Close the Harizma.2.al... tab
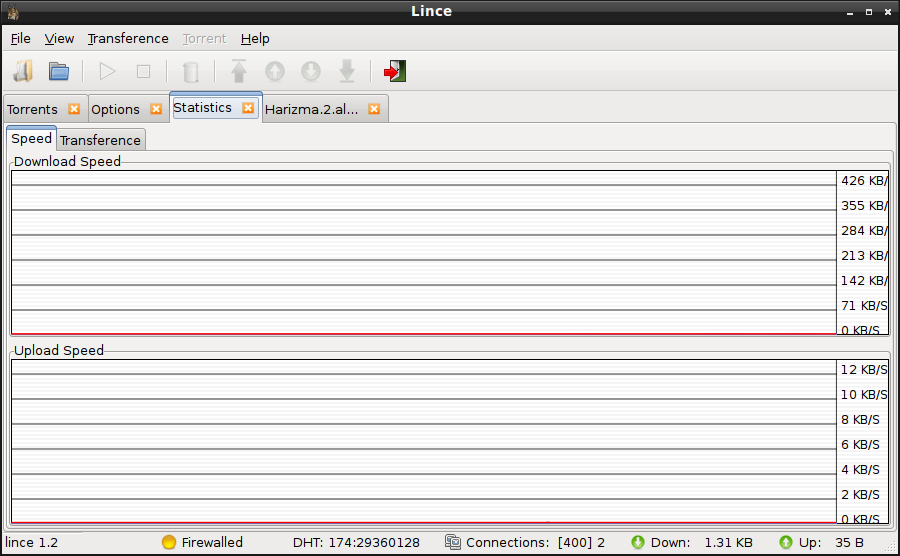900x556 pixels. [x=374, y=108]
